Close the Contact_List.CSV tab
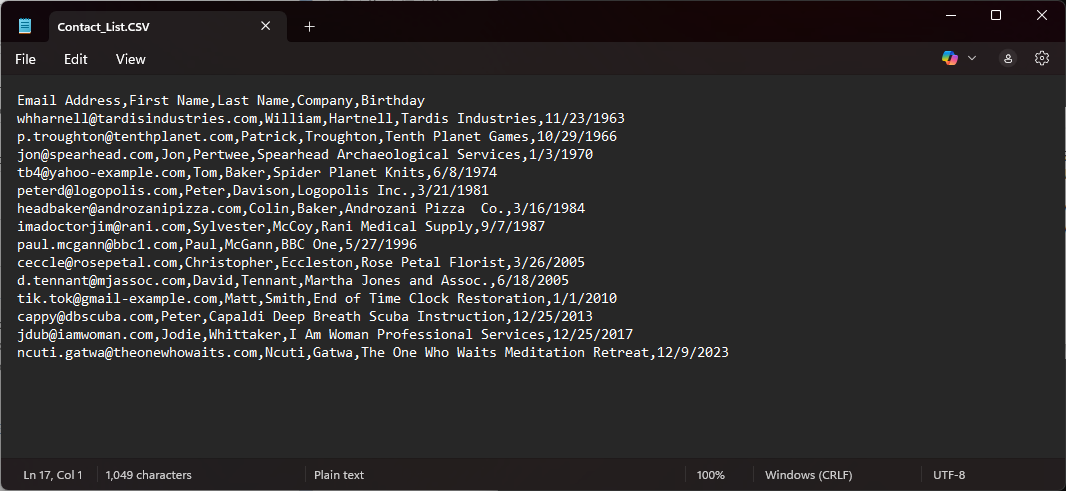Image resolution: width=1066 pixels, height=491 pixels. click(267, 27)
